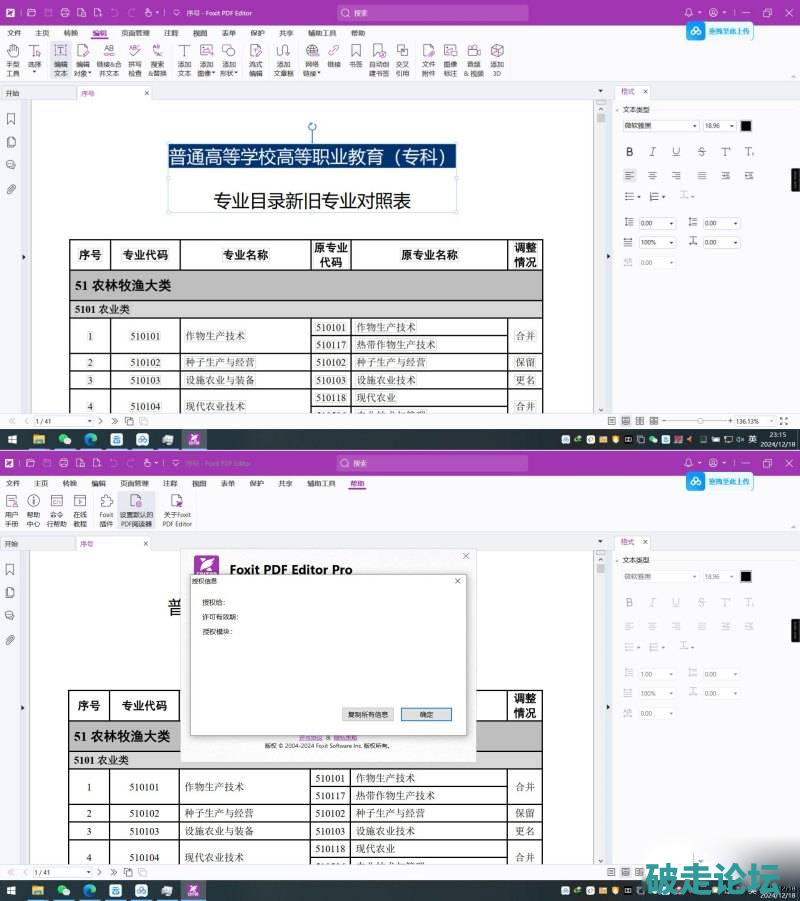Viewport: 800px width, 901px height.
Task: Click the 复制所有信息 button
Action: tap(368, 714)
